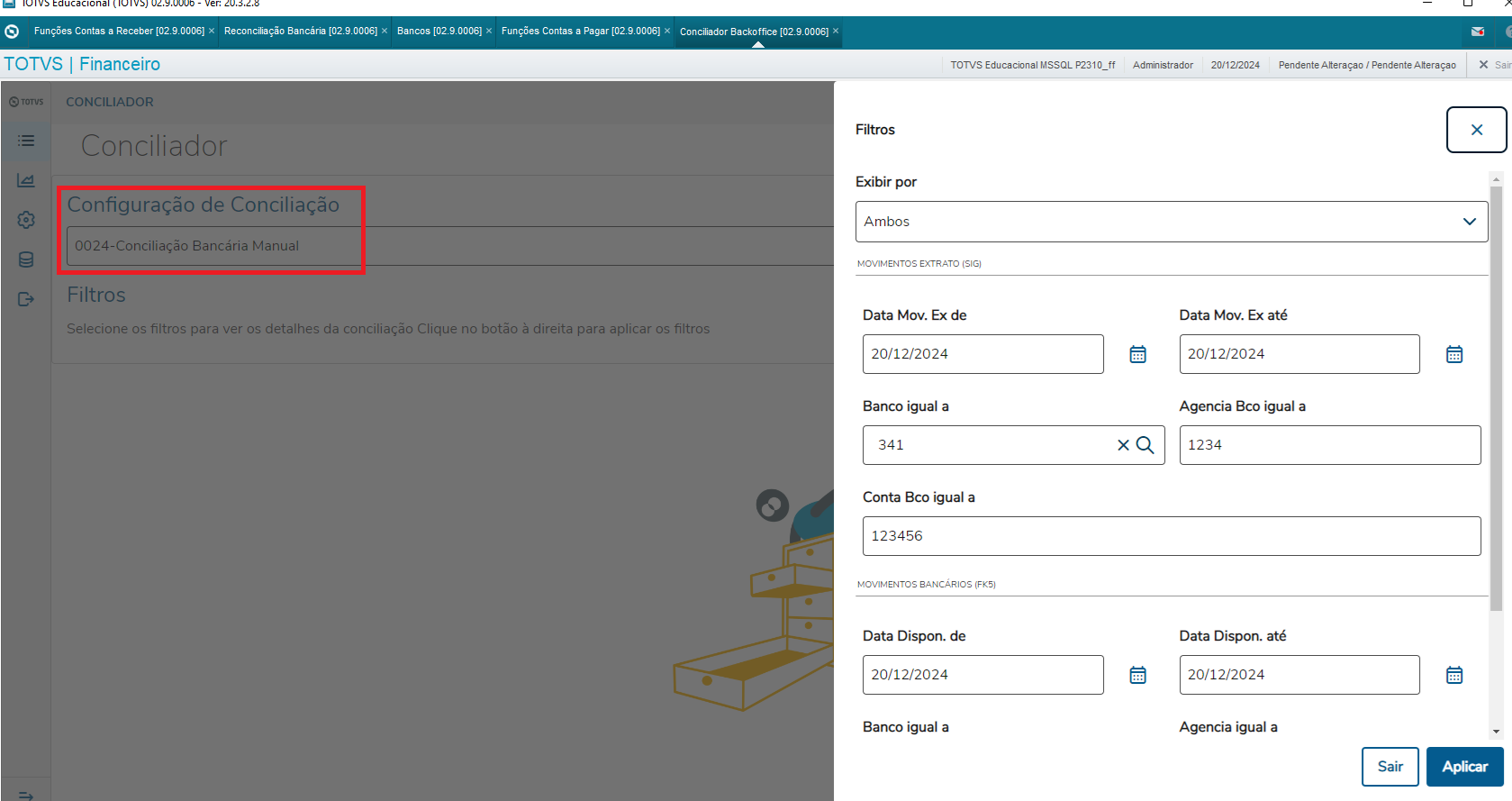Click the Aplicar button
This screenshot has width=1512, height=801.
[1464, 767]
